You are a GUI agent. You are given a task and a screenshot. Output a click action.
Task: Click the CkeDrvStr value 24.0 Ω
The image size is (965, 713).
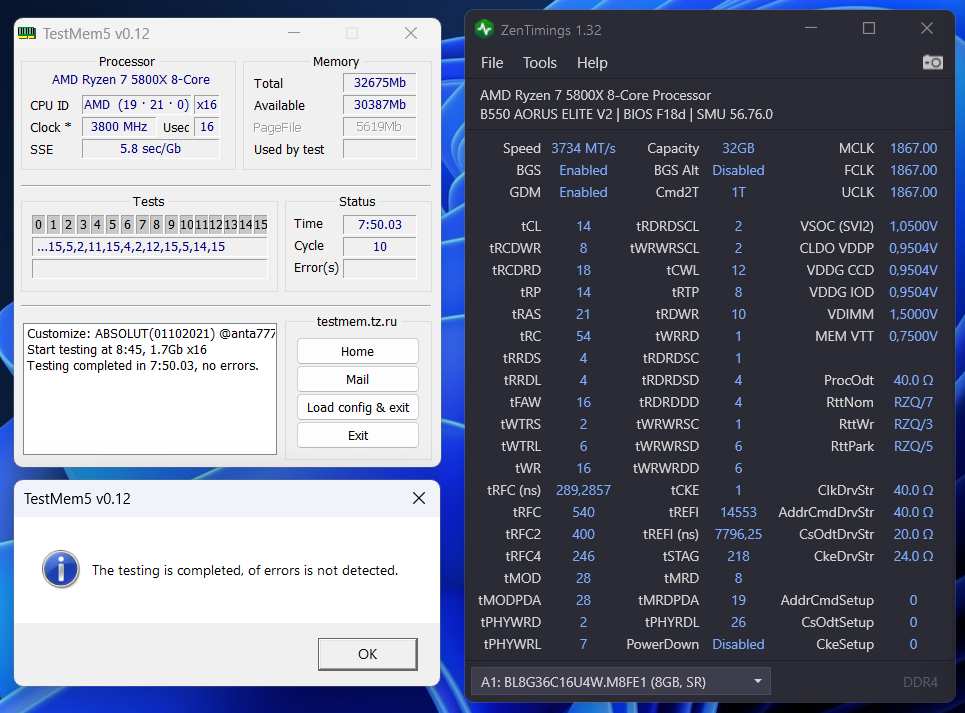point(913,556)
